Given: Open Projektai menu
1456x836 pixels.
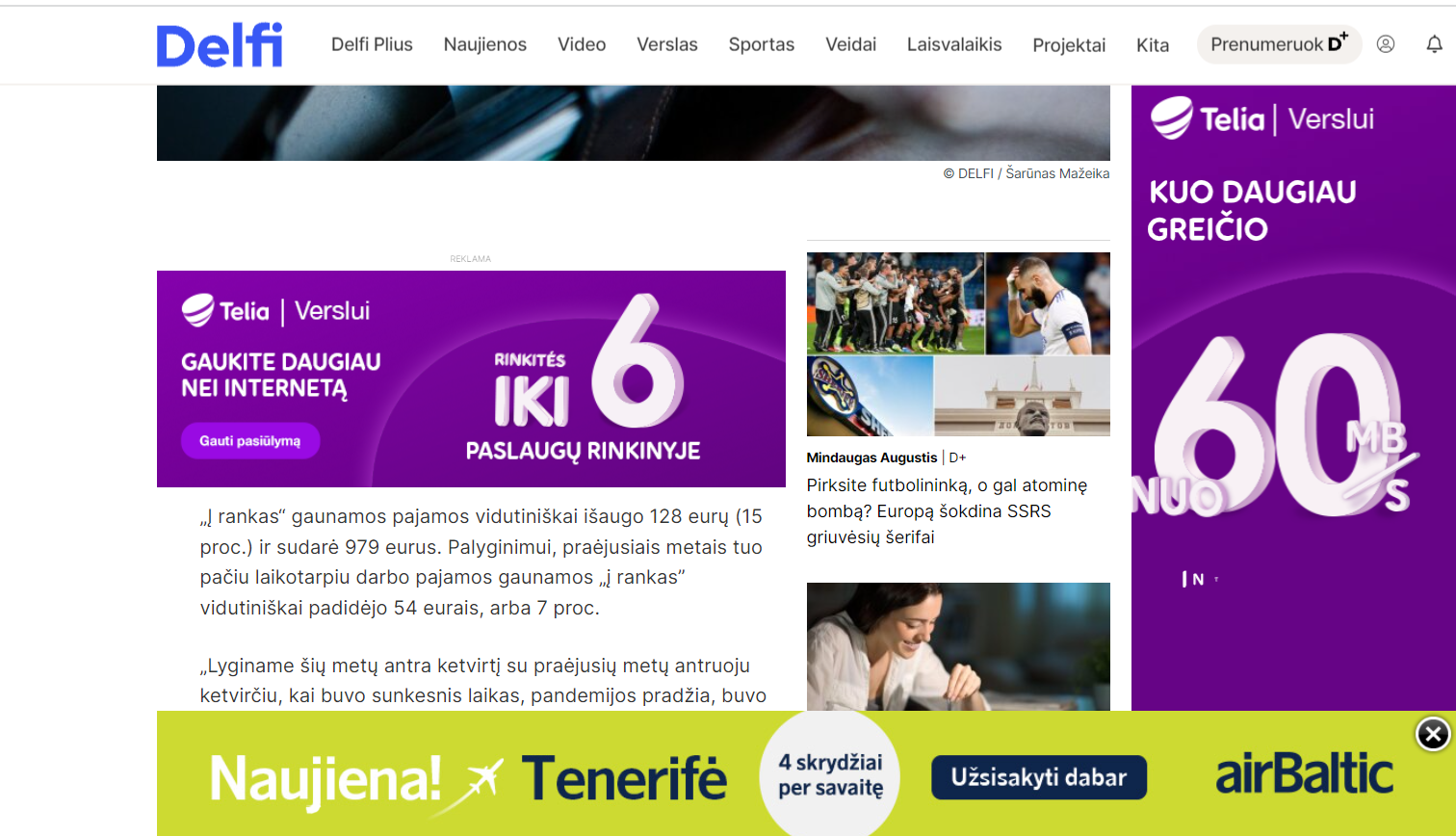Looking at the screenshot, I should [1069, 45].
